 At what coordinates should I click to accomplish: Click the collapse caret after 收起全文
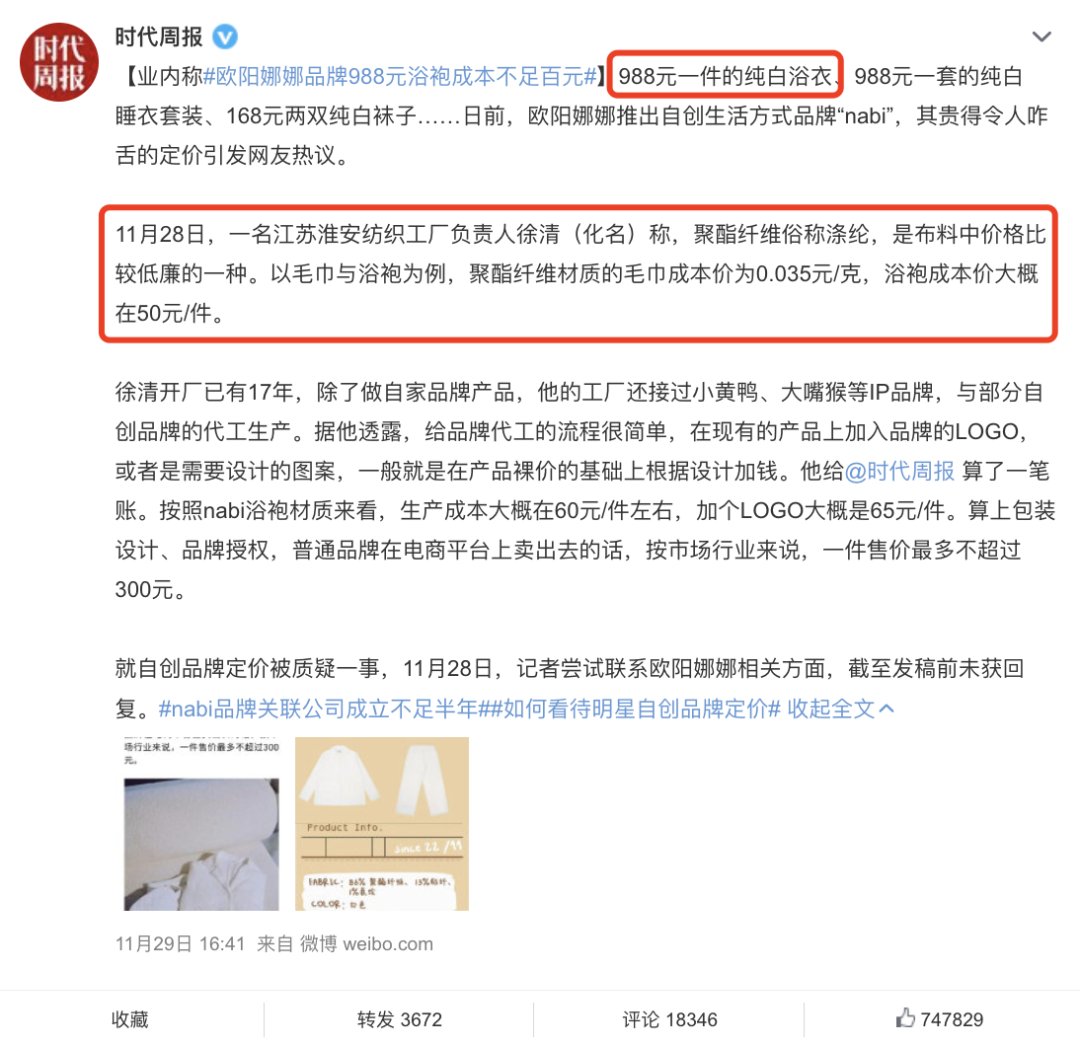point(886,709)
